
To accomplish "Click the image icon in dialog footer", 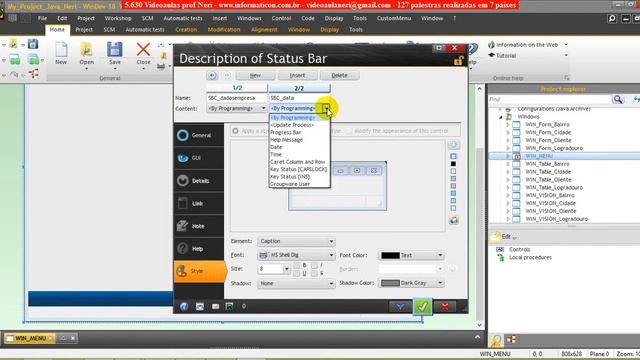I will tap(200, 306).
